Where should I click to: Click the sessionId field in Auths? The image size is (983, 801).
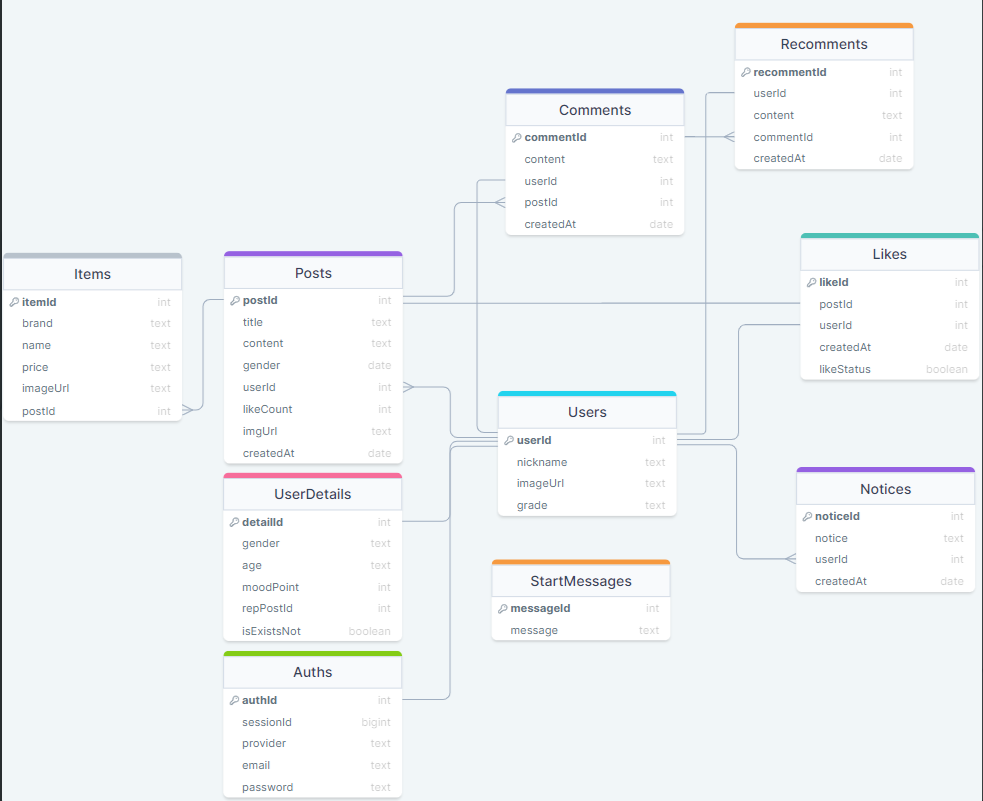[x=313, y=722]
